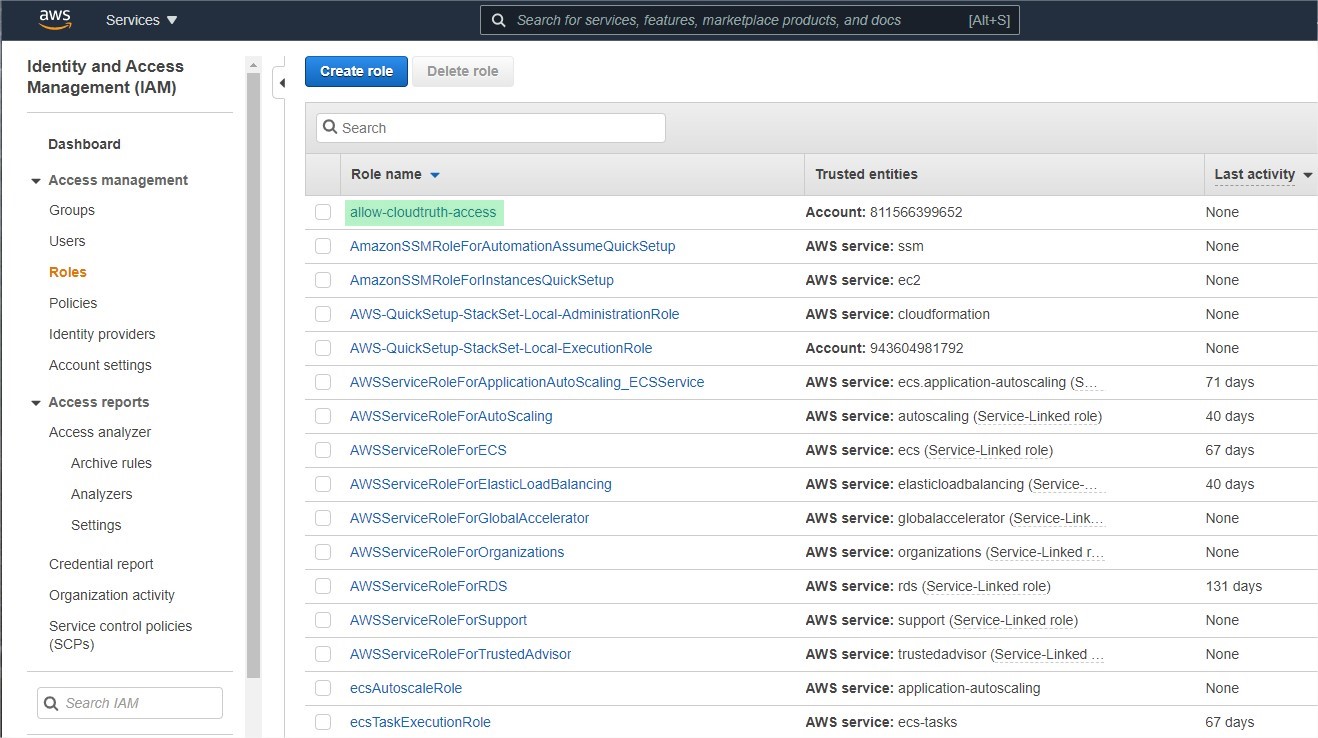Open AWSServiceRoleForElasticLoadBalancing link
1318x738 pixels.
(x=481, y=484)
